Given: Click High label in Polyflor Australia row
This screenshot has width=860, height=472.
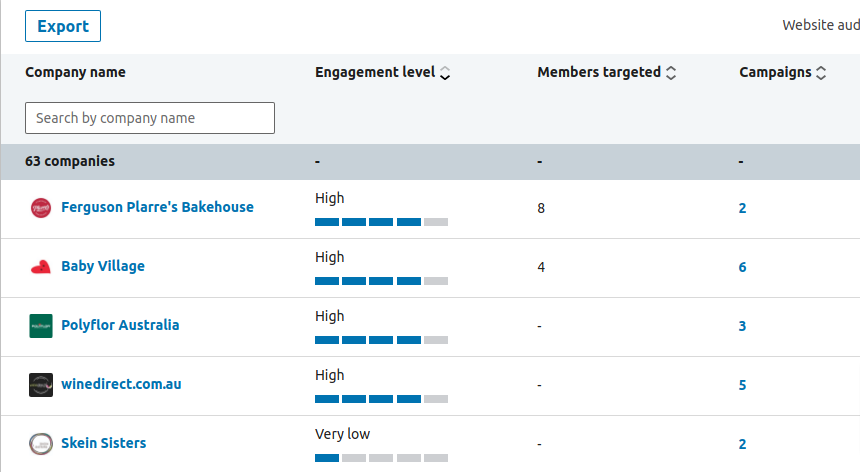Looking at the screenshot, I should (x=330, y=316).
